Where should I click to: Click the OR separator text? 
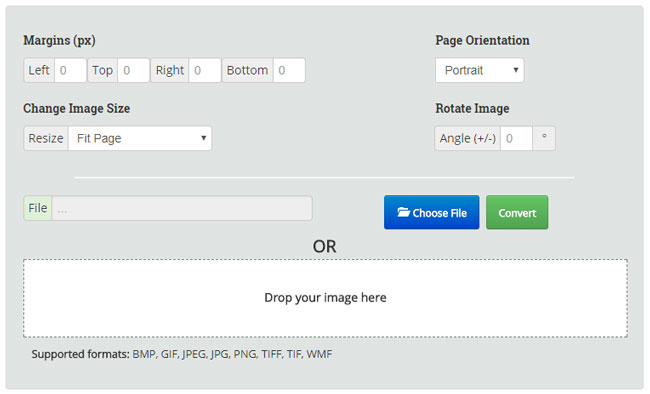coord(325,247)
